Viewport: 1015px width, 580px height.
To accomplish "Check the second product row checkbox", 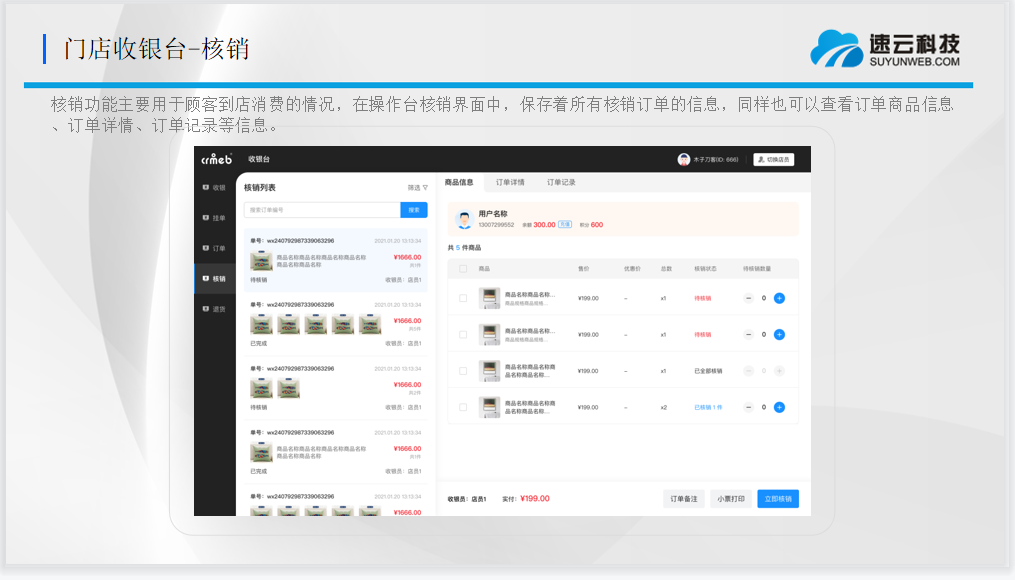I will pos(463,334).
